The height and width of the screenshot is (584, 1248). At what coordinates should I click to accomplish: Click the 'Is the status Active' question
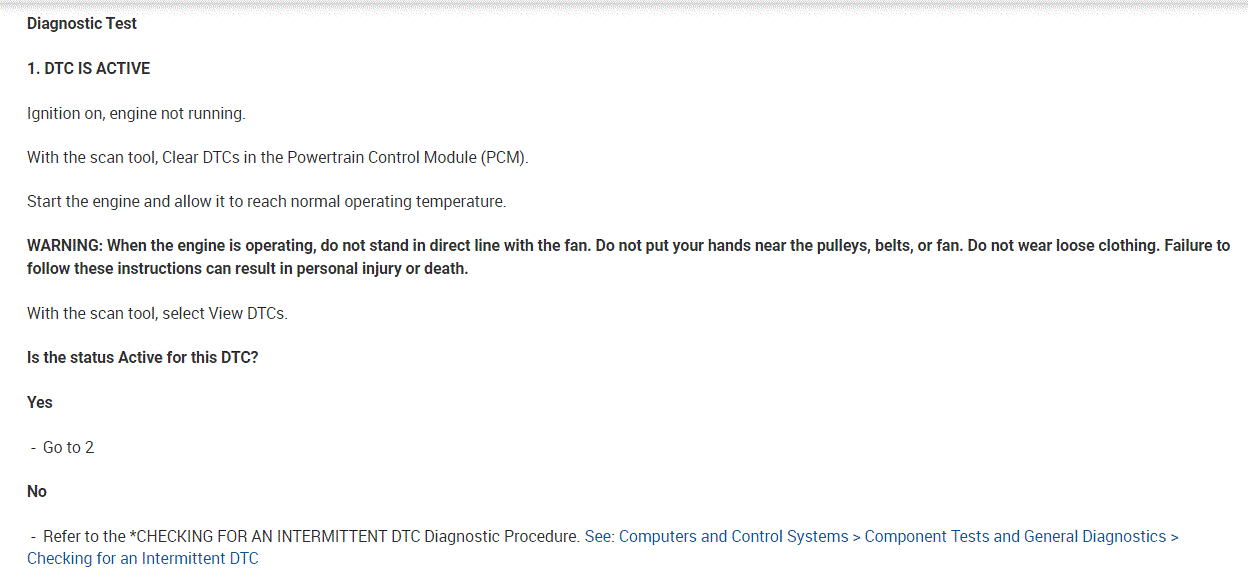[x=142, y=357]
